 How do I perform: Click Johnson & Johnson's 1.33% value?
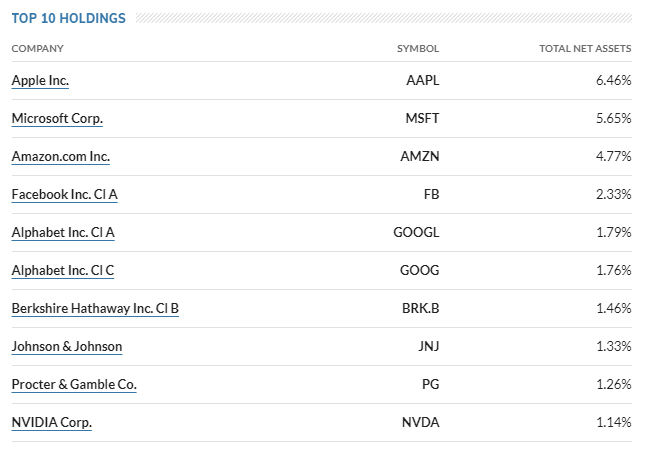(x=614, y=346)
